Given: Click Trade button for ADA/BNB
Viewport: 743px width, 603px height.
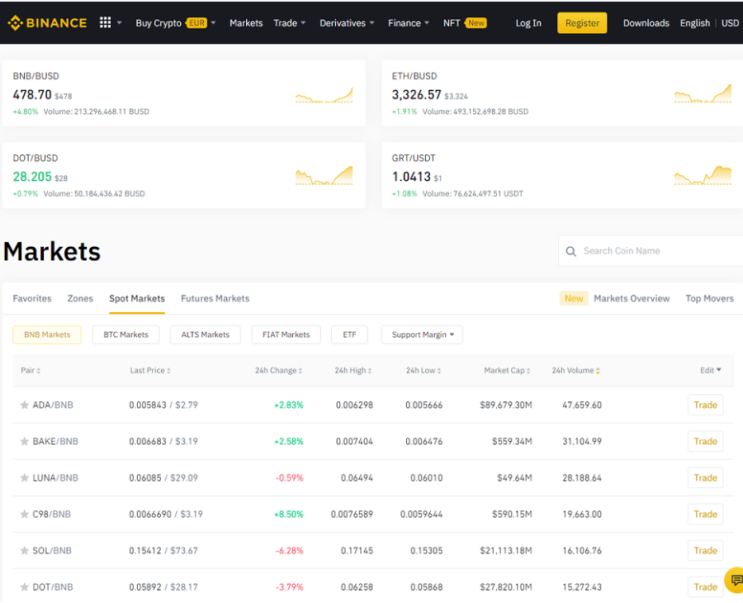Looking at the screenshot, I should click(706, 405).
